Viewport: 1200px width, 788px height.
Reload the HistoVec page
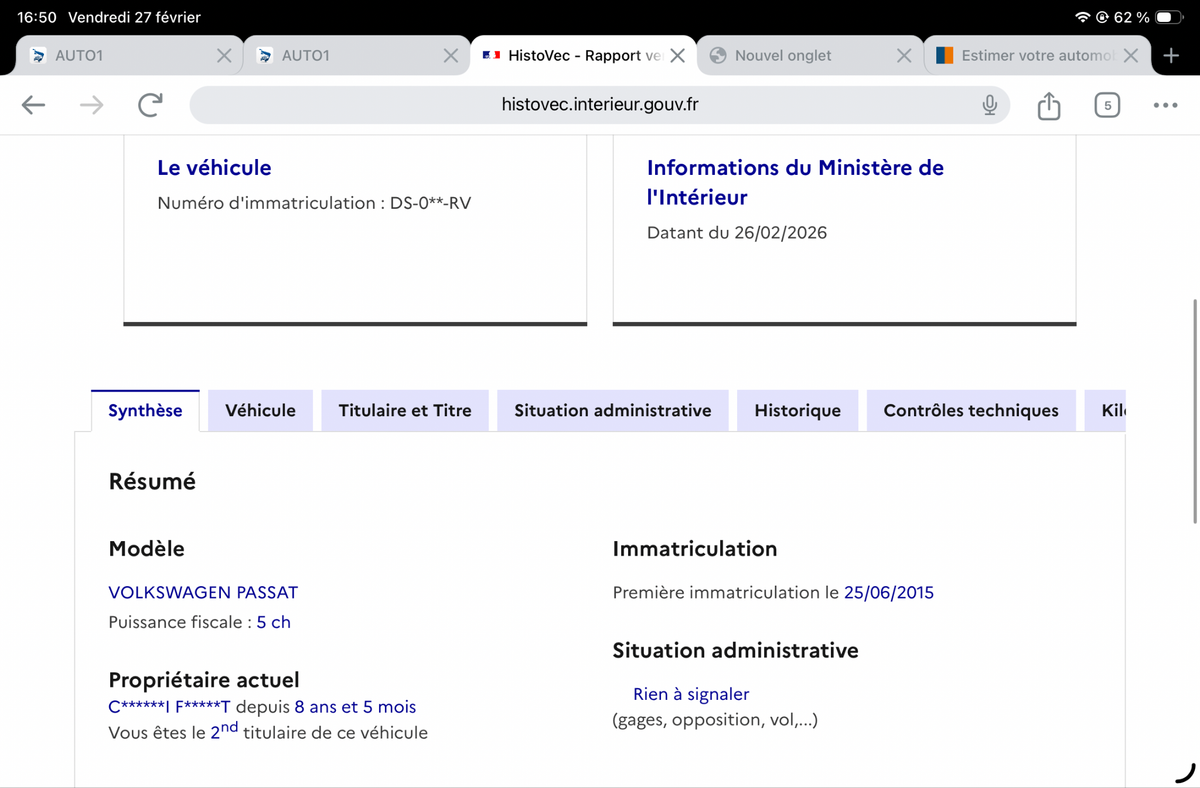[x=150, y=105]
